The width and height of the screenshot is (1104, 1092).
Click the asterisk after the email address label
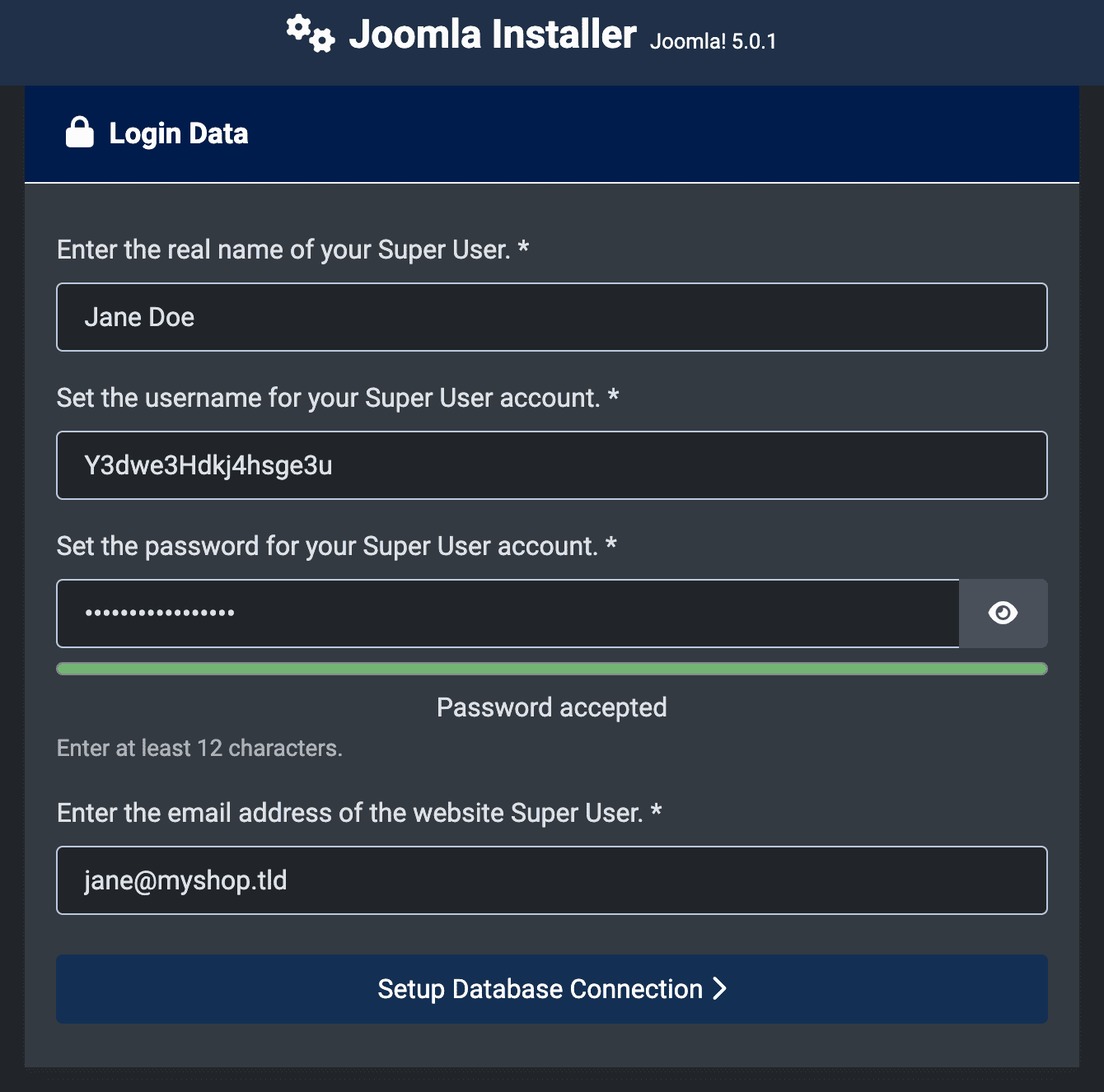657,810
